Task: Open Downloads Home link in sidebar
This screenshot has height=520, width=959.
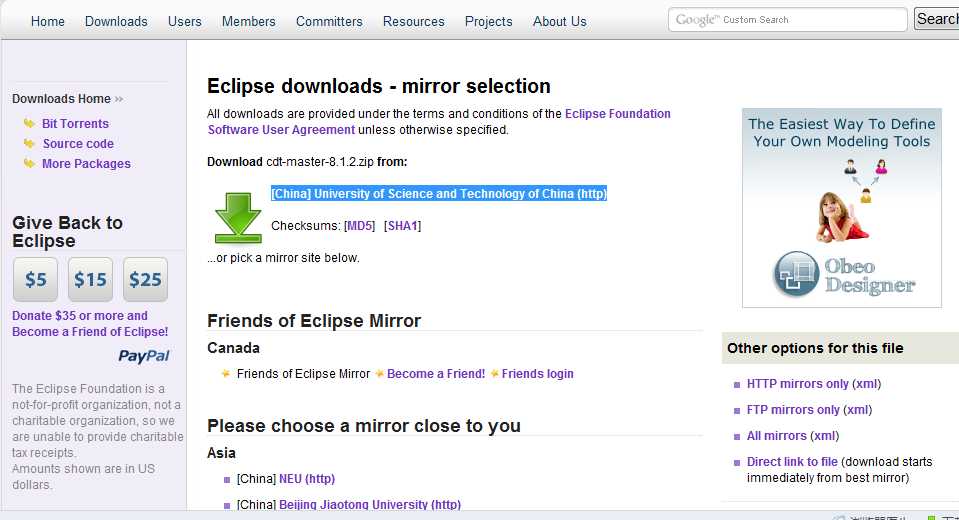Action: 61,99
